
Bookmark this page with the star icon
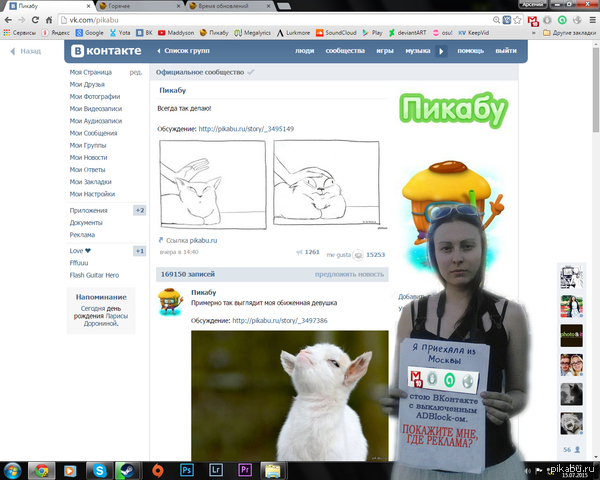pos(517,20)
